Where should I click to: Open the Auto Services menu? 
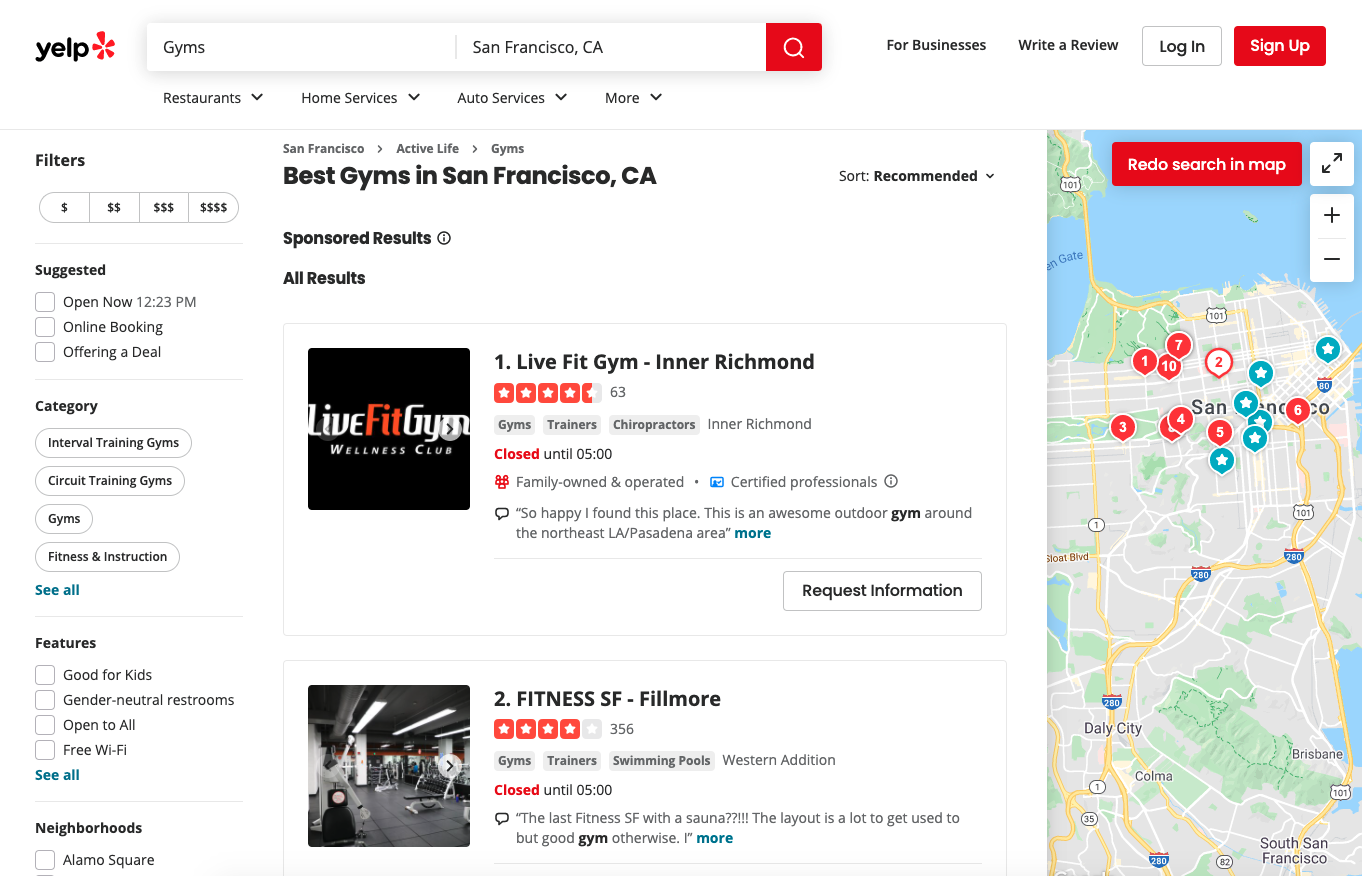tap(511, 97)
